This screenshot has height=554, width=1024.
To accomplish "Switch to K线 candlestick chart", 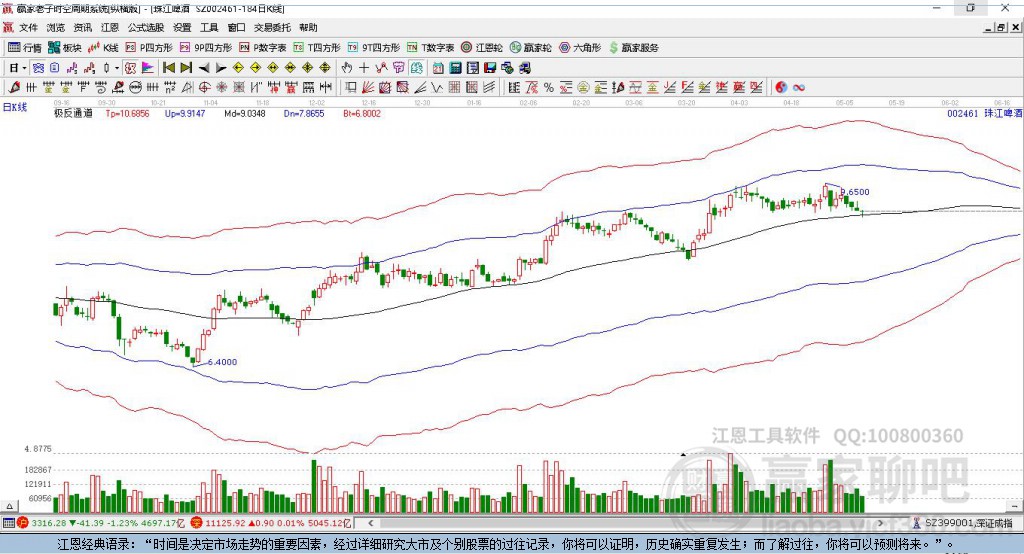I will [103, 48].
